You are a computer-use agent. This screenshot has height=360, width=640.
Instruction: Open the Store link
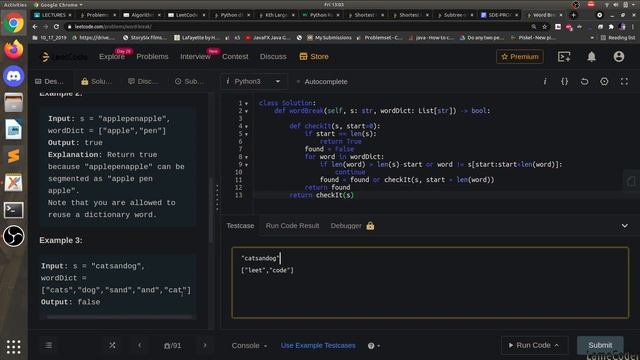pyautogui.click(x=314, y=57)
